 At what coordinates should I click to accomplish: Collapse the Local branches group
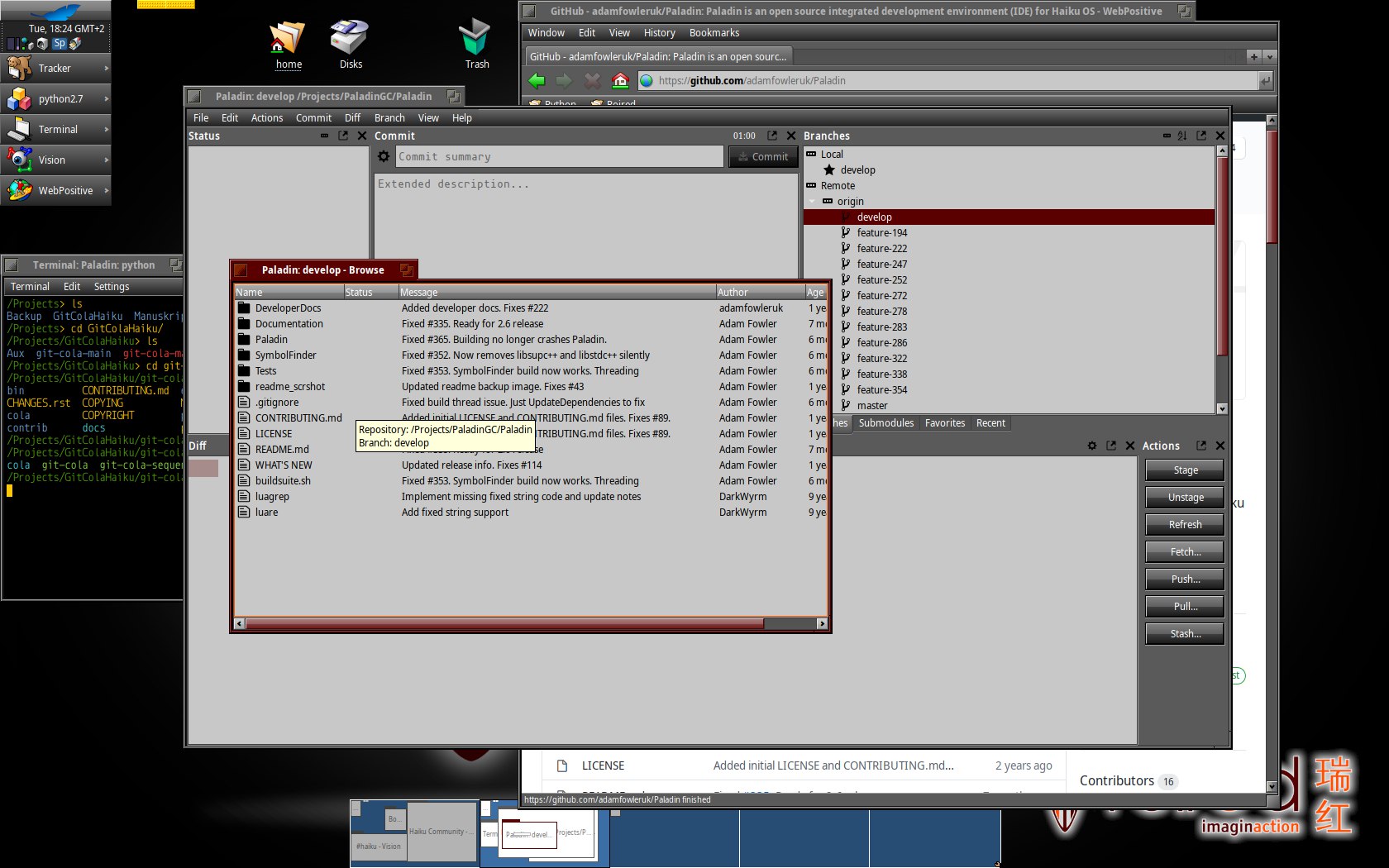(811, 155)
